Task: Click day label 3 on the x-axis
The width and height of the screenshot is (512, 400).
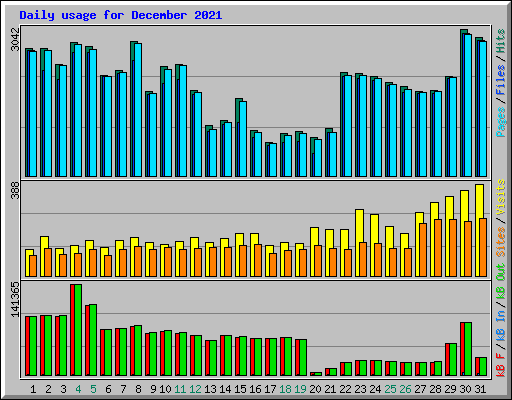Action: (63, 389)
